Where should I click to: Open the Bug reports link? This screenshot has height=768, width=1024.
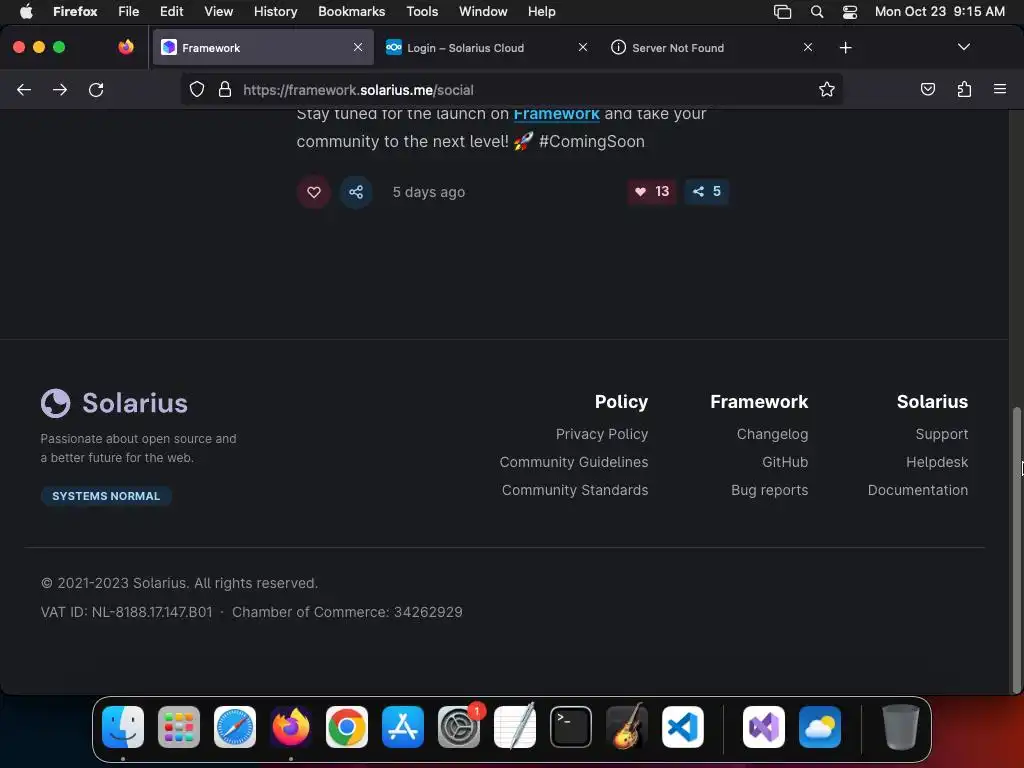[x=769, y=490]
